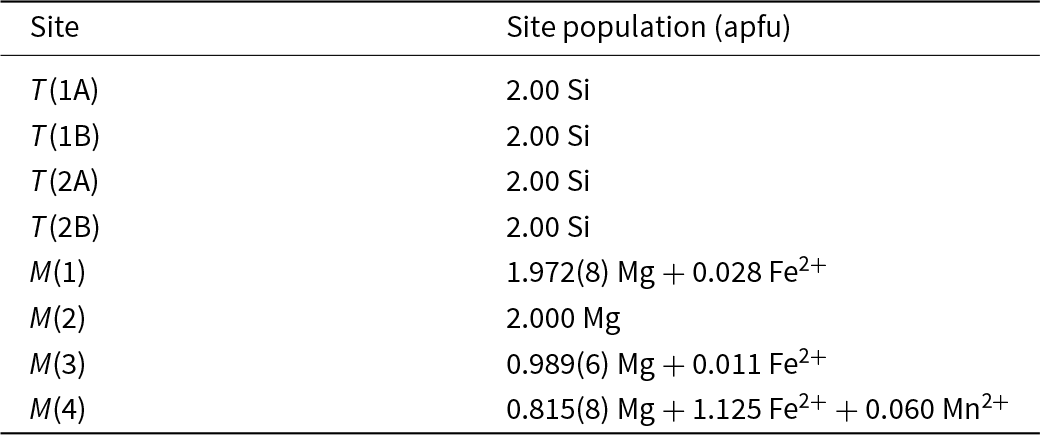The image size is (1040, 435).
Task: Select the "2.000 Mg" population value
Action: point(564,319)
